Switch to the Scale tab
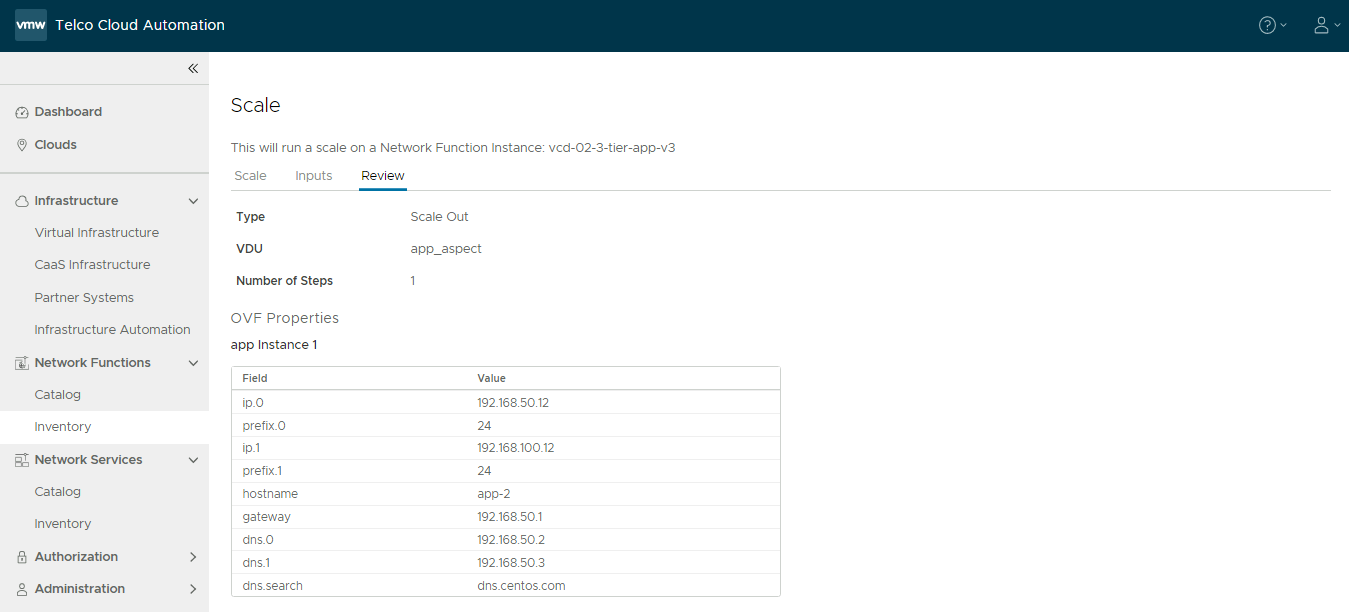 click(250, 176)
